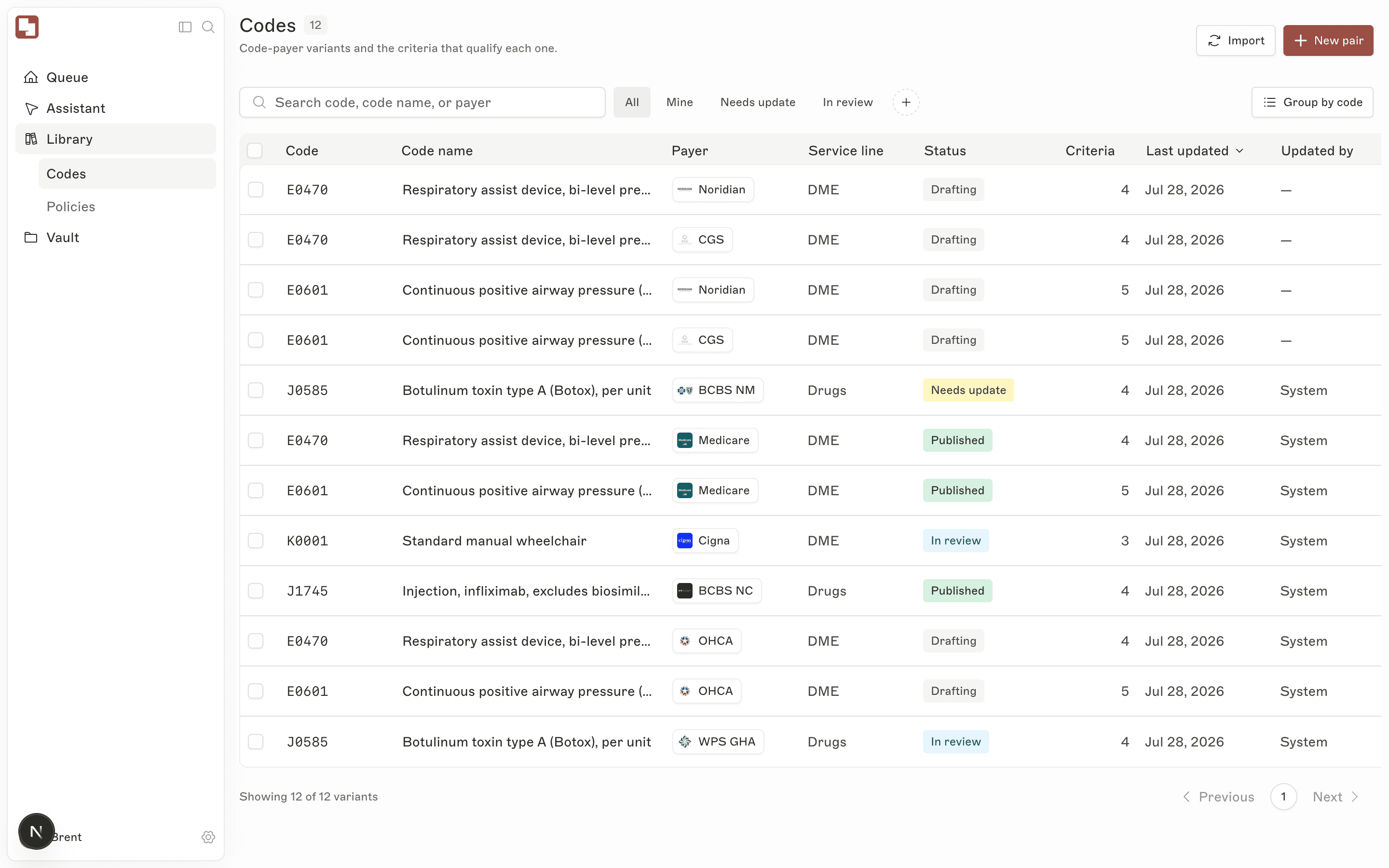
Task: Open Policies under Library
Action: [x=127, y=206]
